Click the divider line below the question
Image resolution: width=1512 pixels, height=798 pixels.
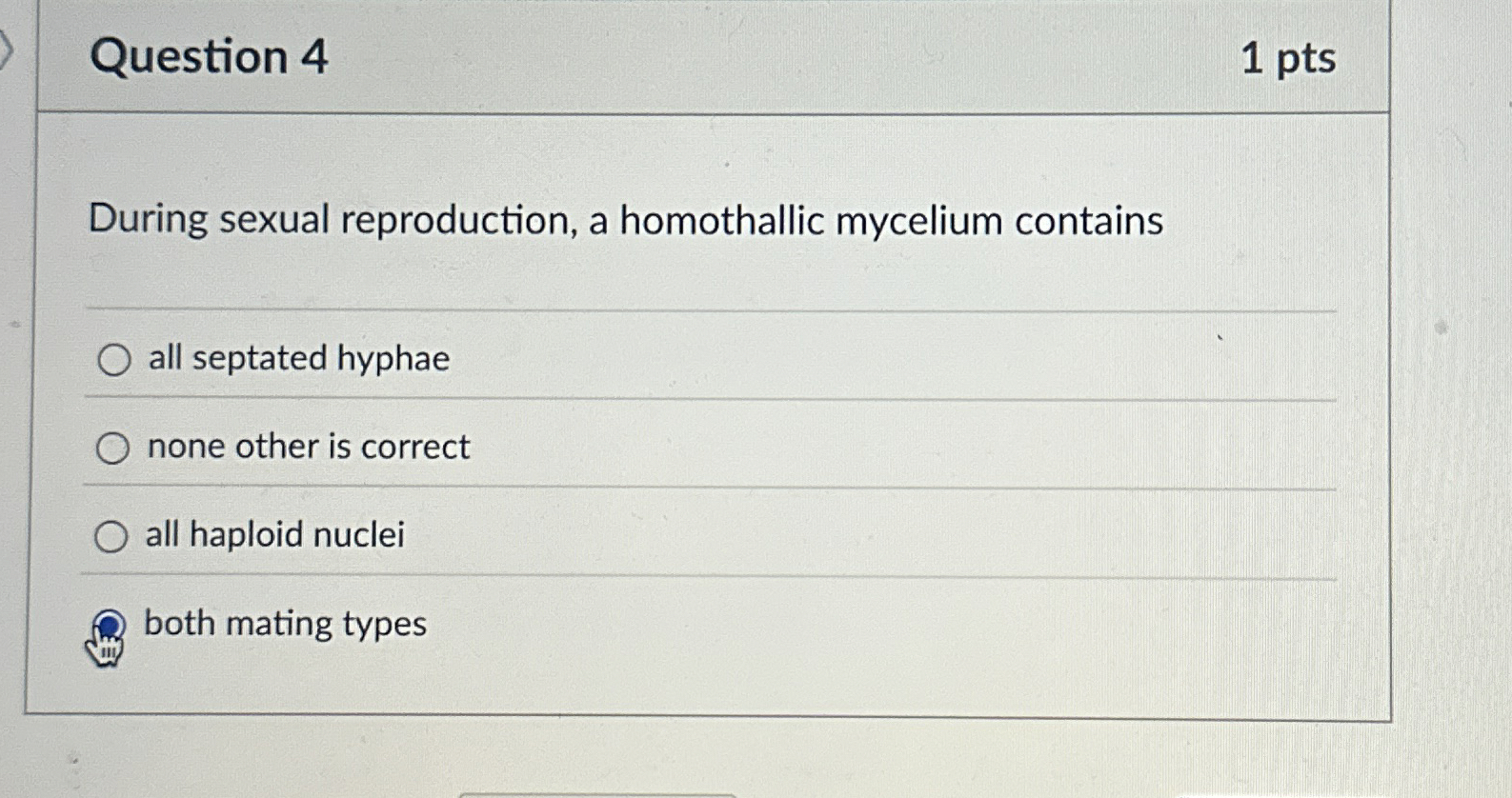pos(709,308)
